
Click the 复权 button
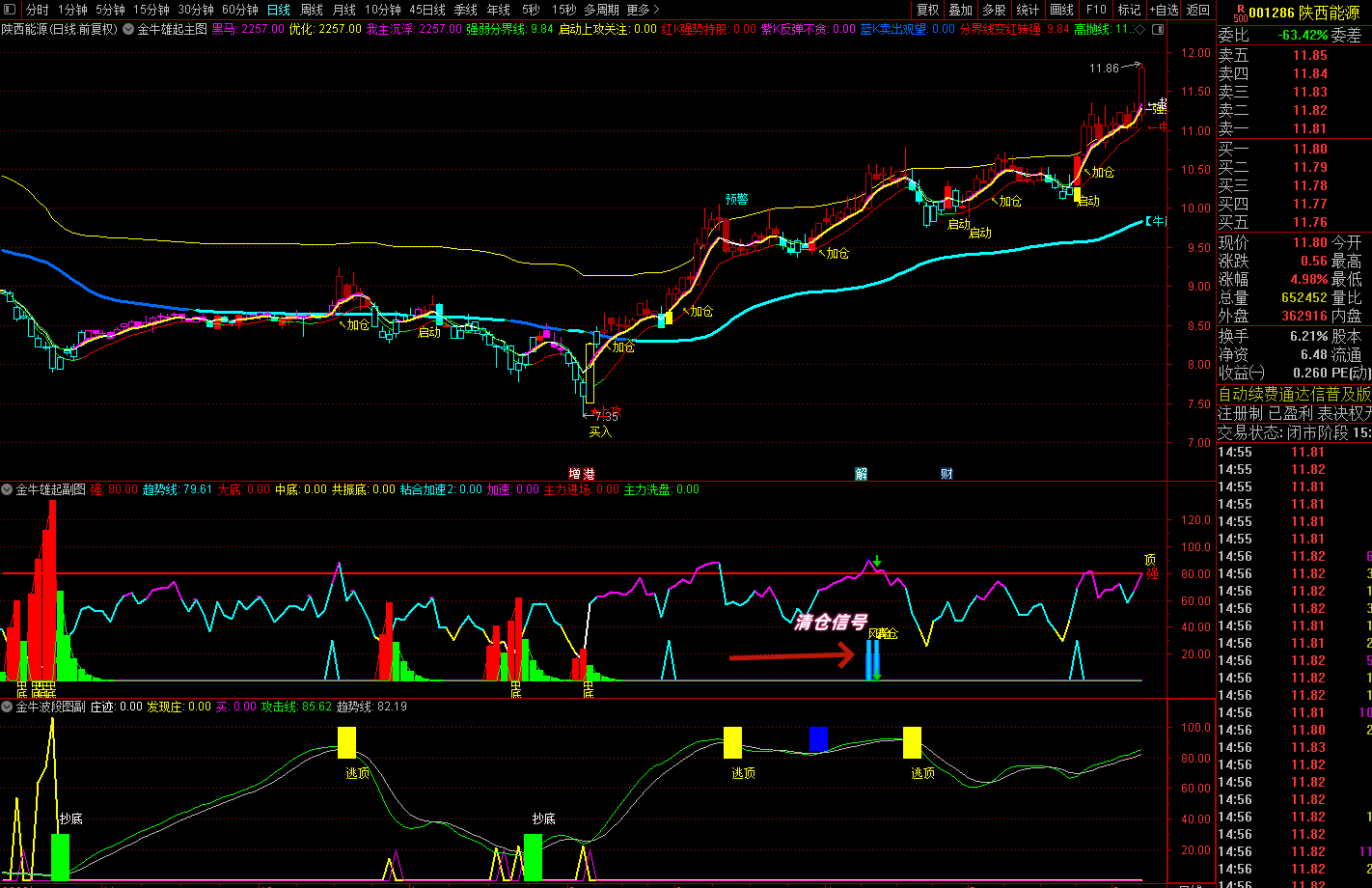[927, 10]
